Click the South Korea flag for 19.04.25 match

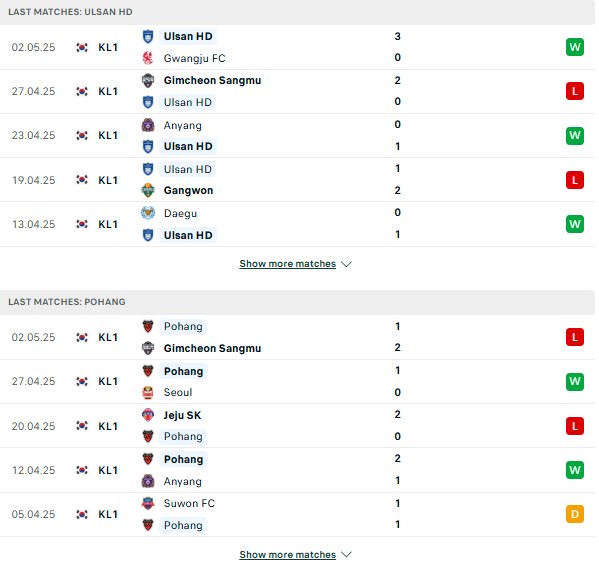tap(82, 180)
